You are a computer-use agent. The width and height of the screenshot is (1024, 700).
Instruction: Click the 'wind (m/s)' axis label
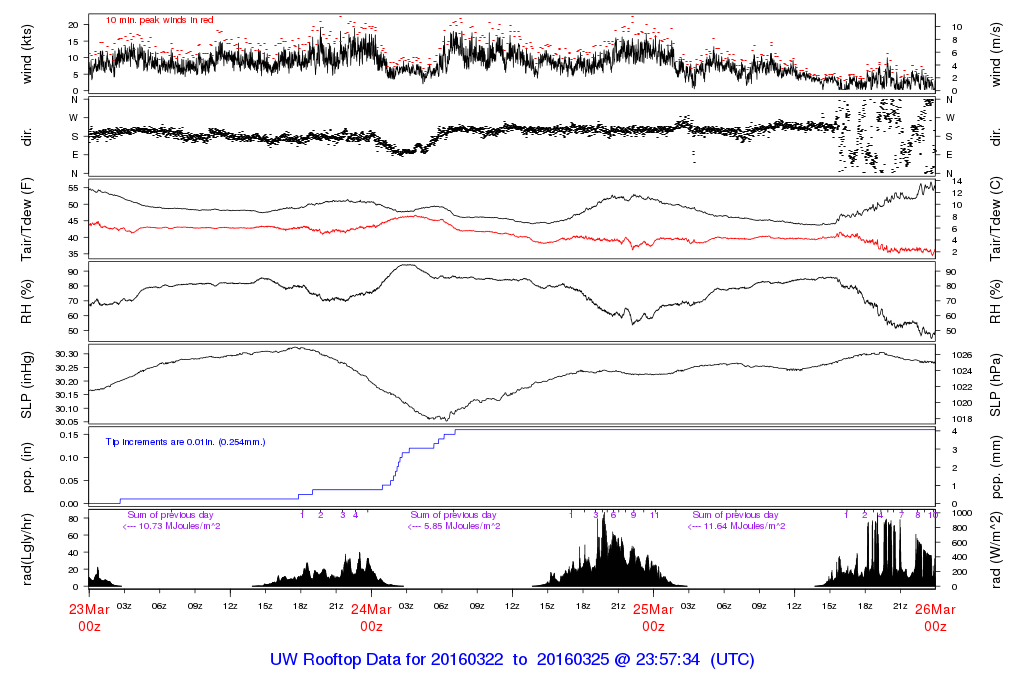click(x=995, y=55)
